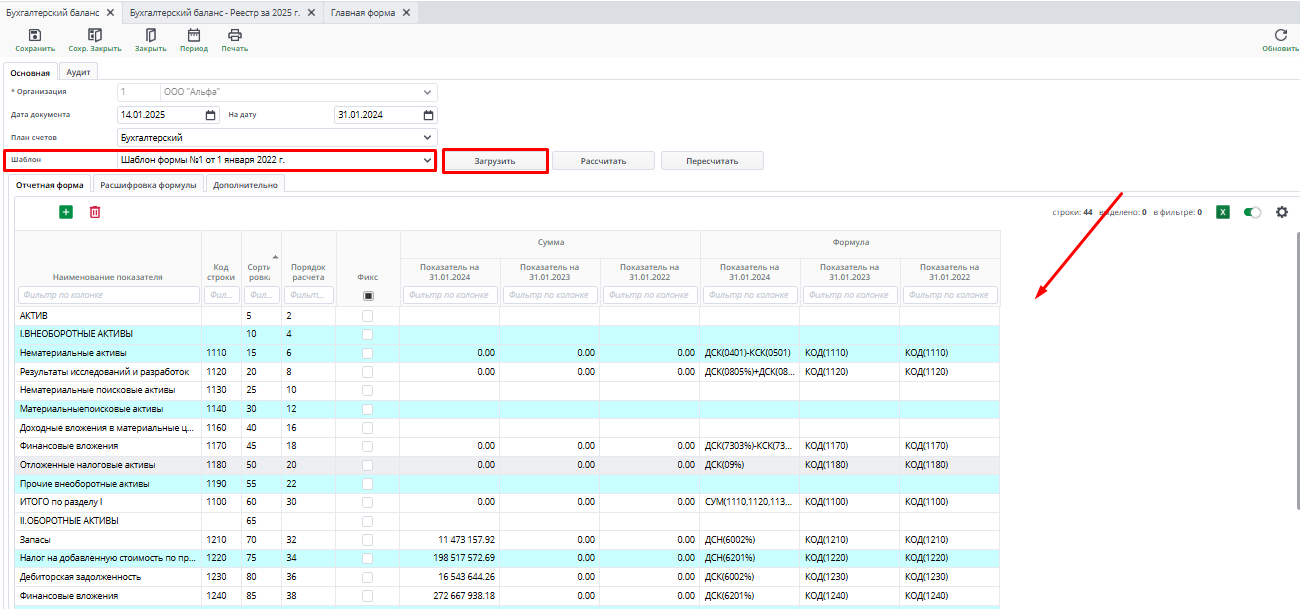Check Фикс checkbox for АКТИВ row

368,316
